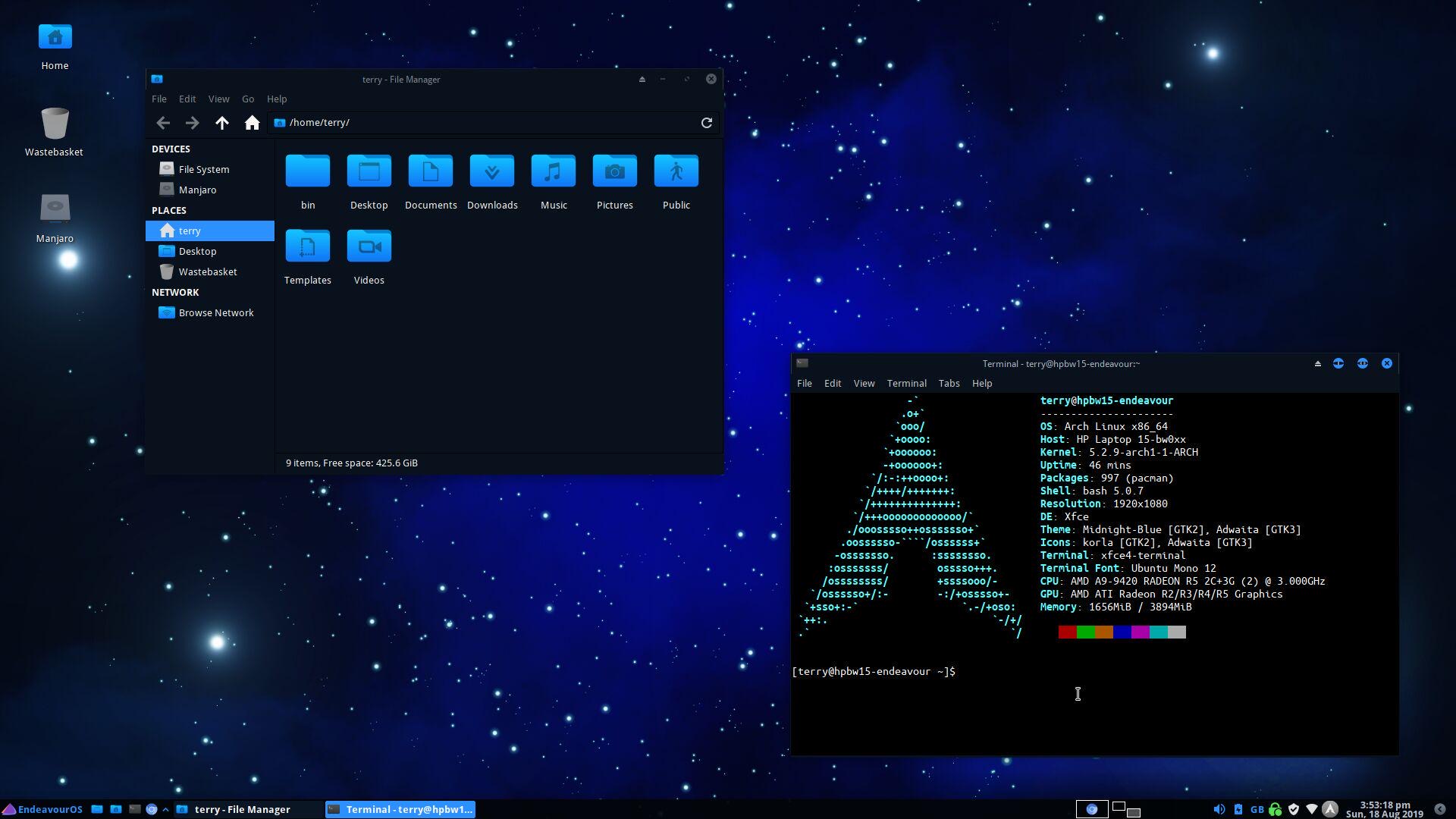Open the Chromium launcher in the panel
1456x819 pixels.
(x=152, y=809)
